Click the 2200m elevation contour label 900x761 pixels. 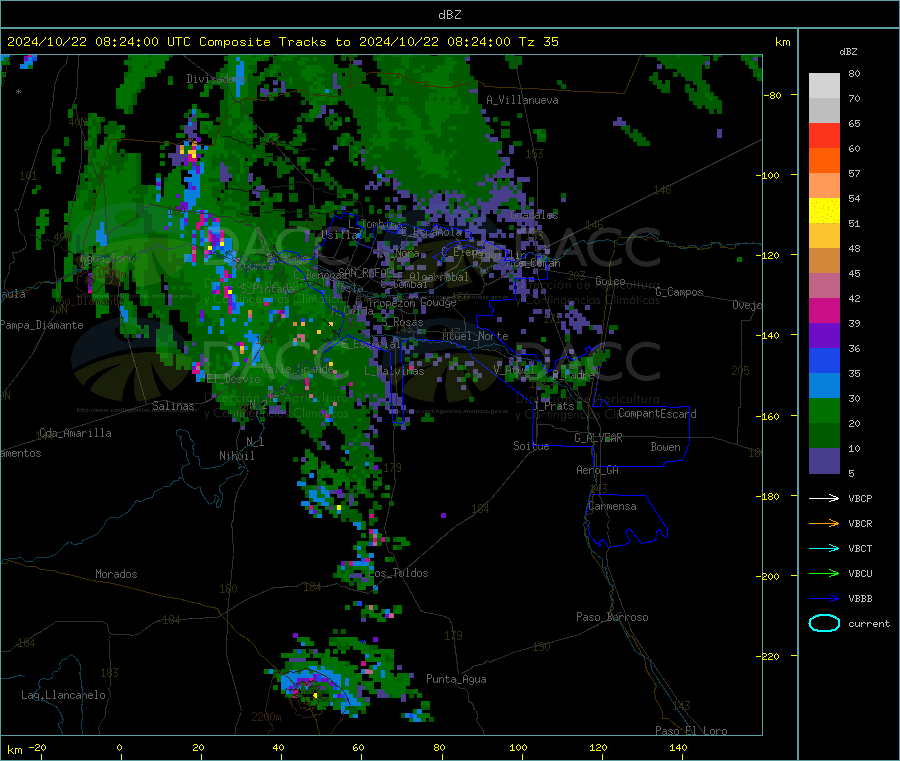(266, 717)
